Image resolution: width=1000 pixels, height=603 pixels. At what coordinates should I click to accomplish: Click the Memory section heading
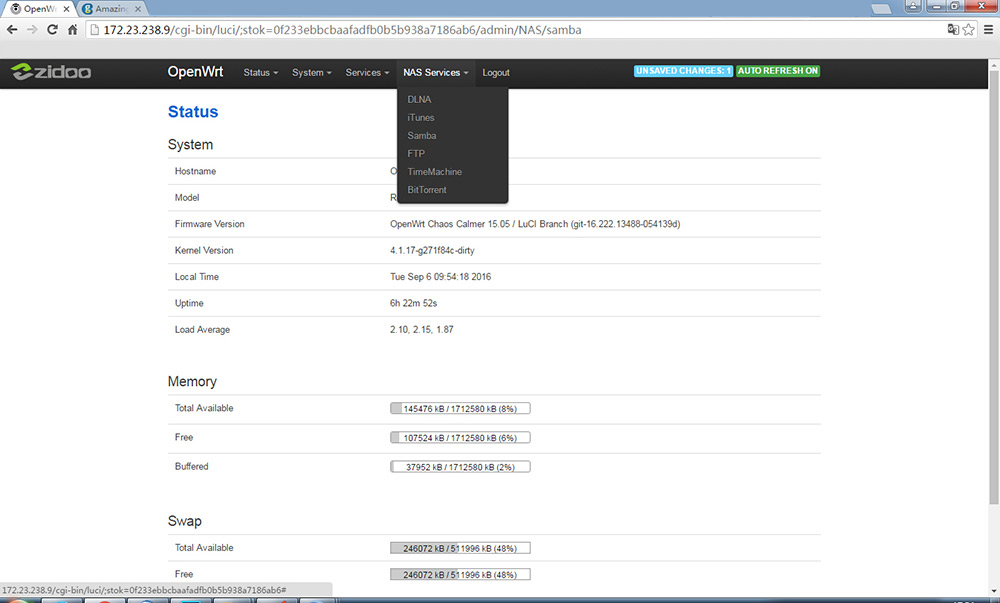[192, 381]
